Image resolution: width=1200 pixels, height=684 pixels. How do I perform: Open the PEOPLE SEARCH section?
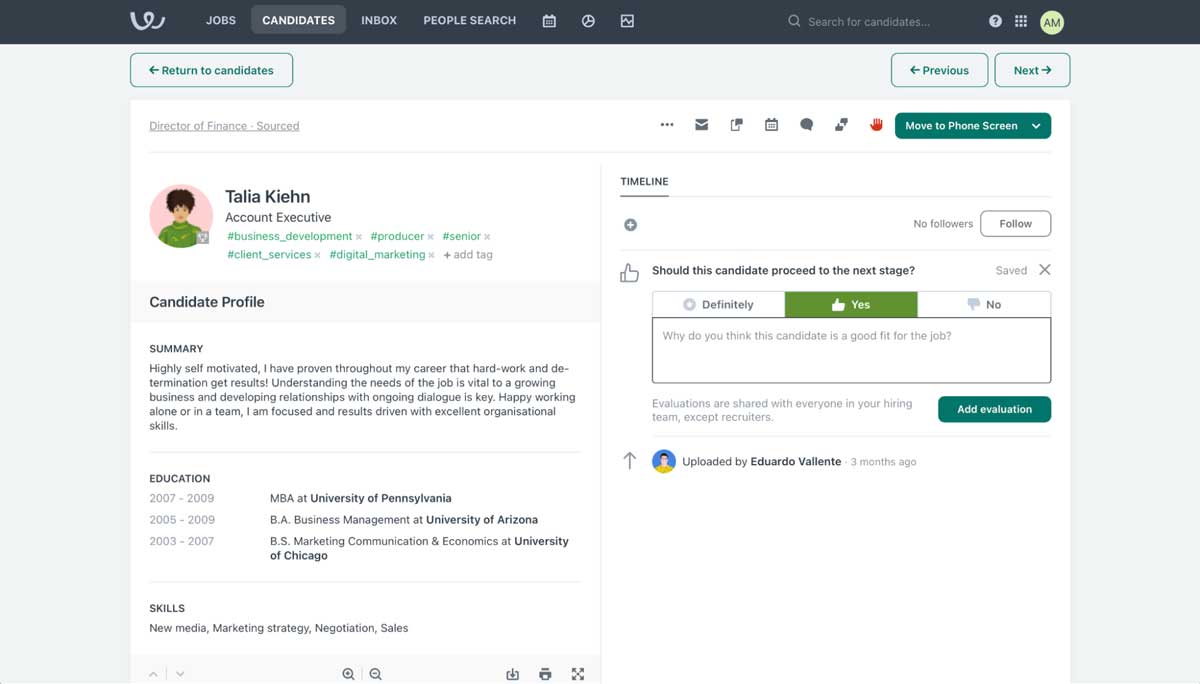[x=469, y=20]
